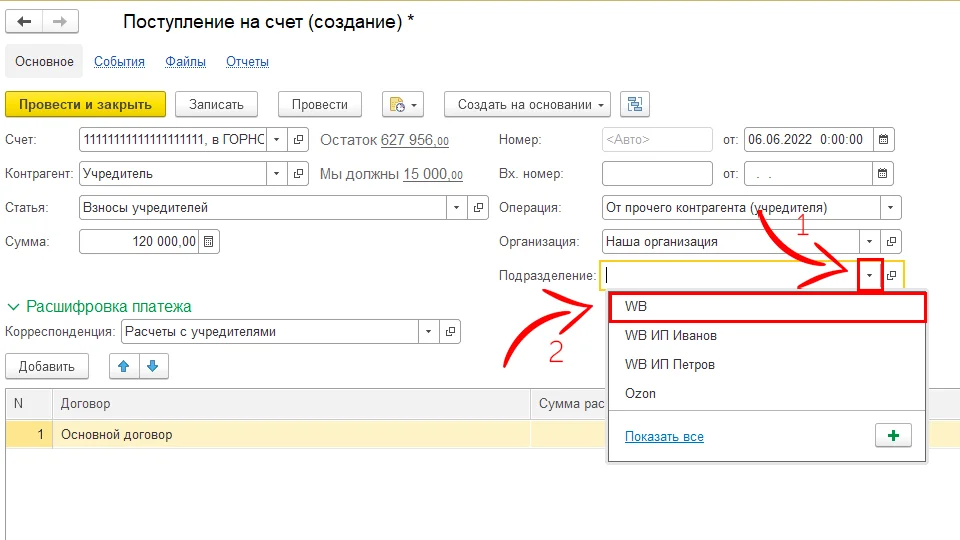Open calculator icon in Сумма field

point(208,241)
